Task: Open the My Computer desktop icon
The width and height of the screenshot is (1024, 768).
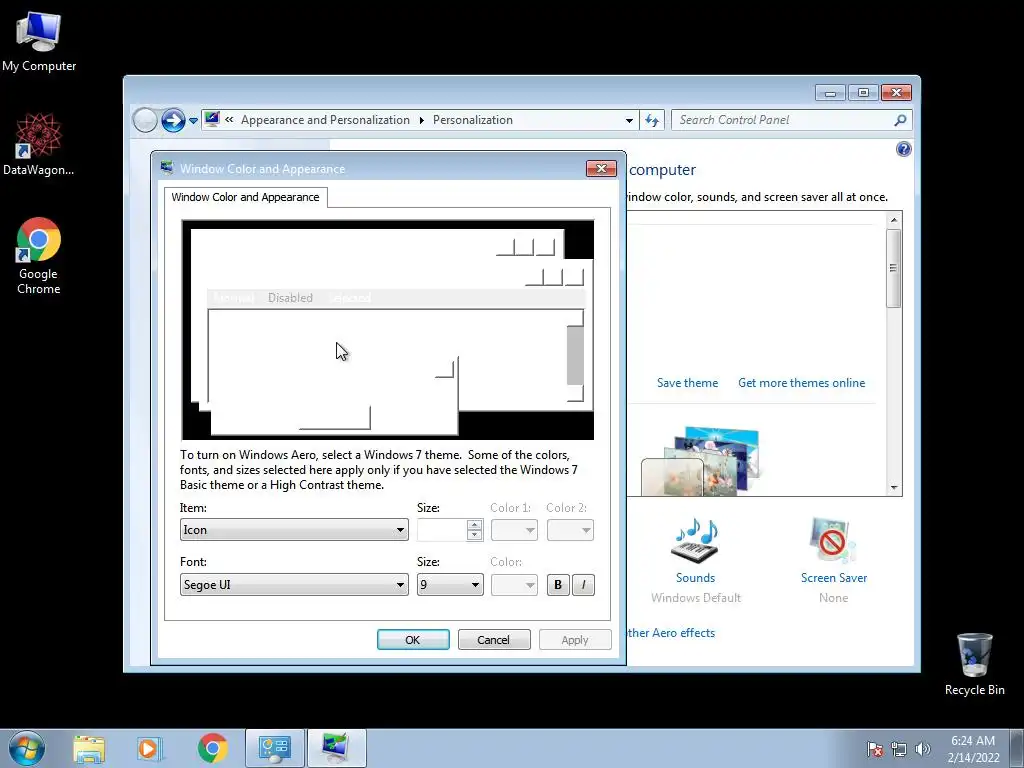Action: pos(39,42)
